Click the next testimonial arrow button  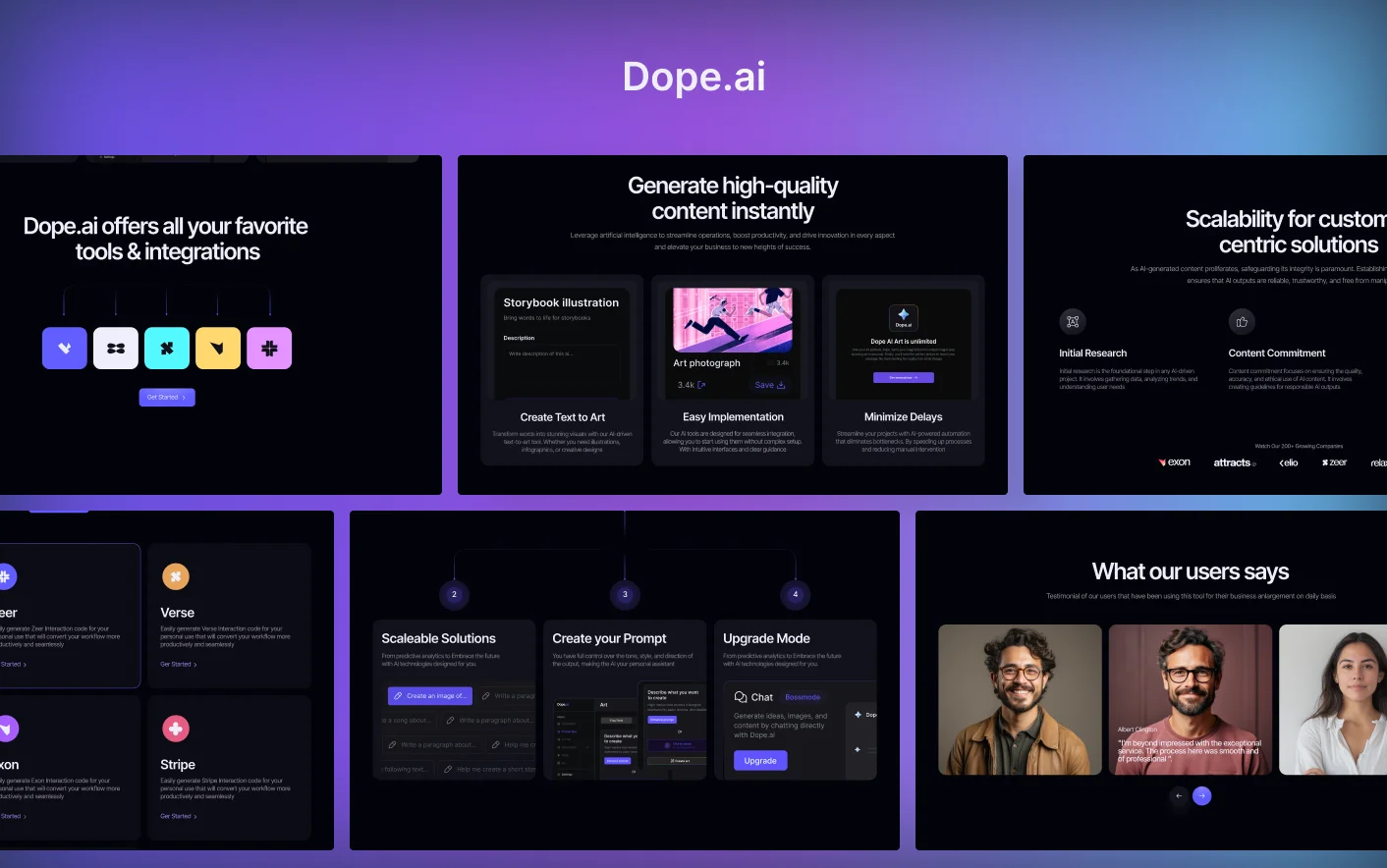click(x=1202, y=796)
